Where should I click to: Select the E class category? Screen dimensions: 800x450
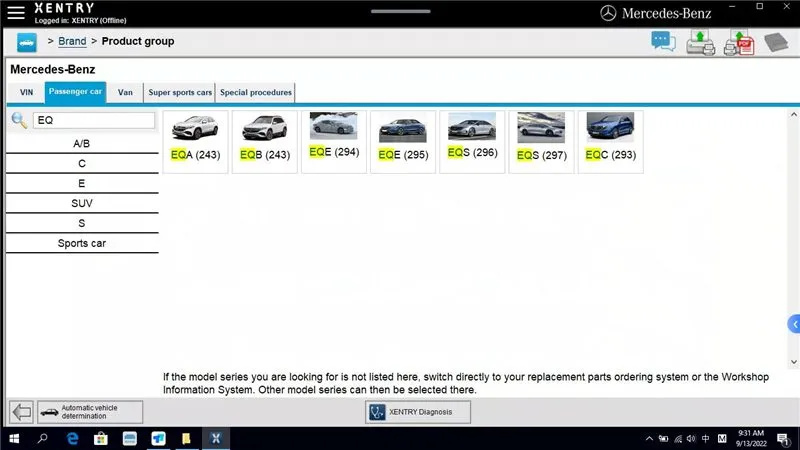[x=82, y=184]
